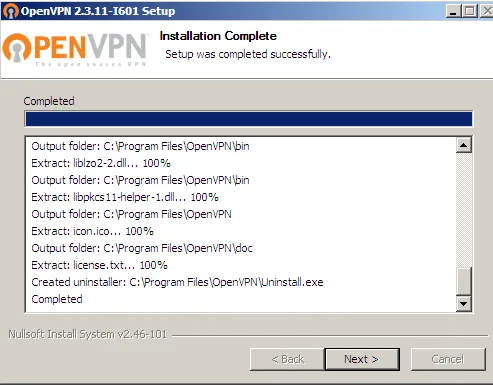
Task: Click the disabled < Back button
Action: pyautogui.click(x=287, y=359)
